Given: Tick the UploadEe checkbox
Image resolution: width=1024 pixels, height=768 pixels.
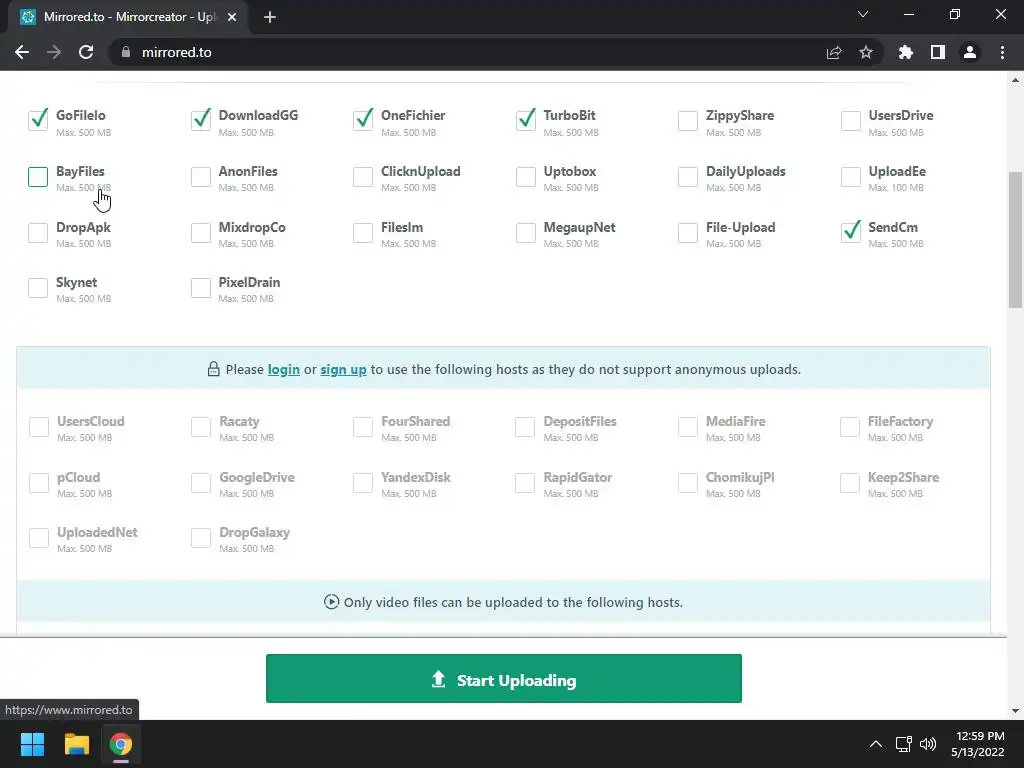Looking at the screenshot, I should tap(850, 176).
